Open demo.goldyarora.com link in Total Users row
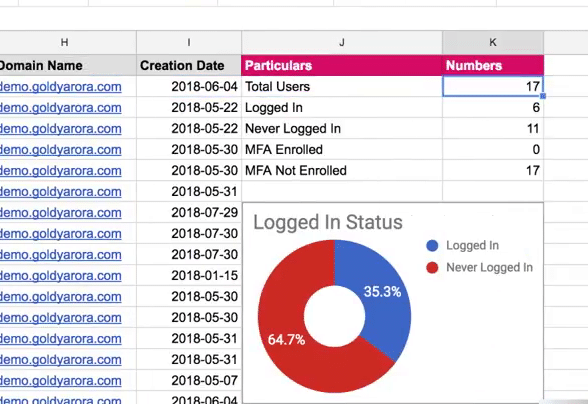 point(61,87)
